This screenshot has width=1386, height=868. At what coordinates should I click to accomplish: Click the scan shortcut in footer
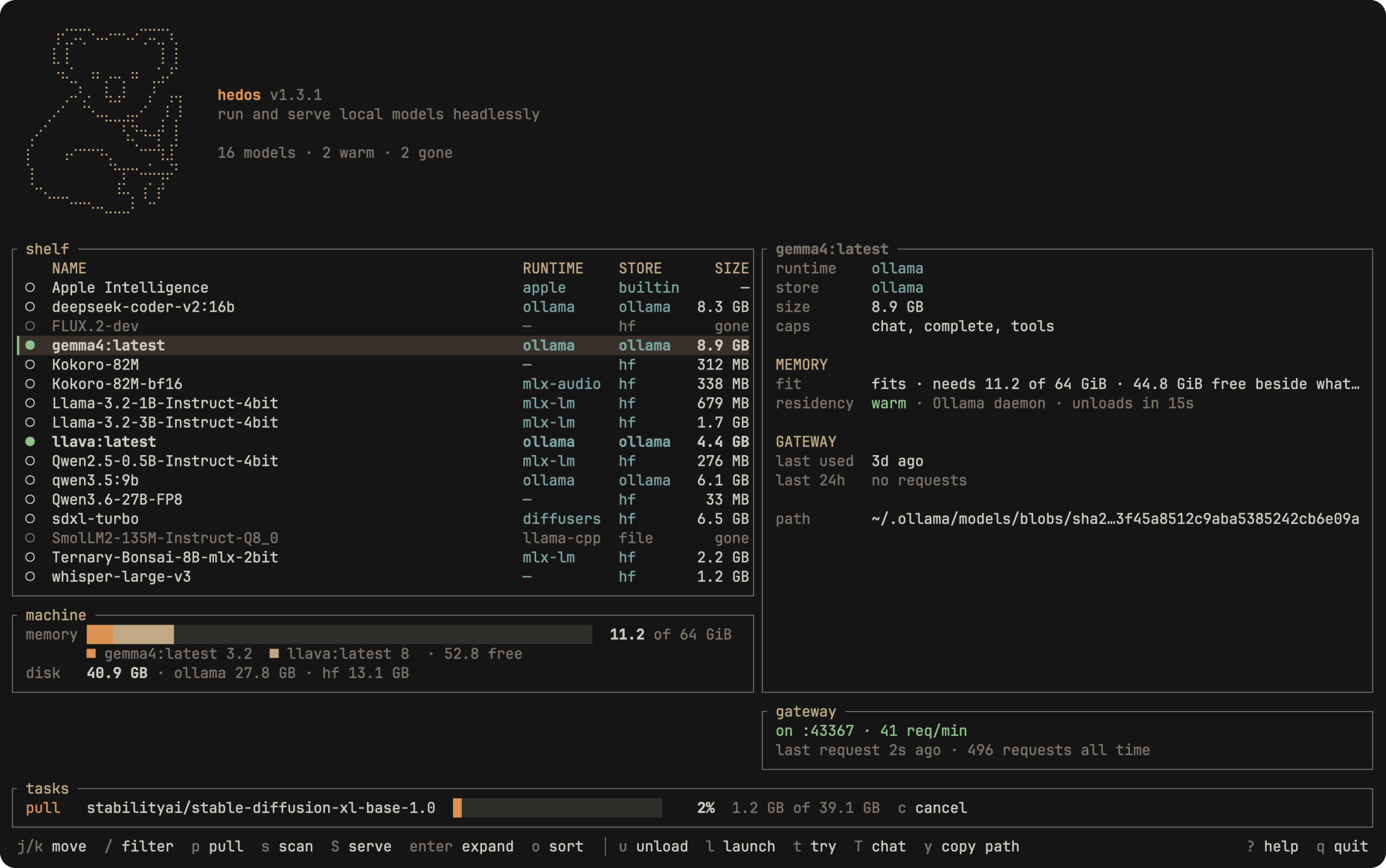[287, 846]
